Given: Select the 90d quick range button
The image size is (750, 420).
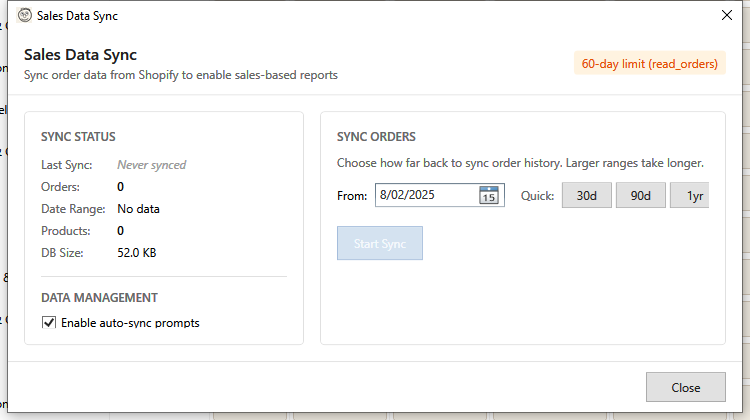Looking at the screenshot, I should click(640, 195).
